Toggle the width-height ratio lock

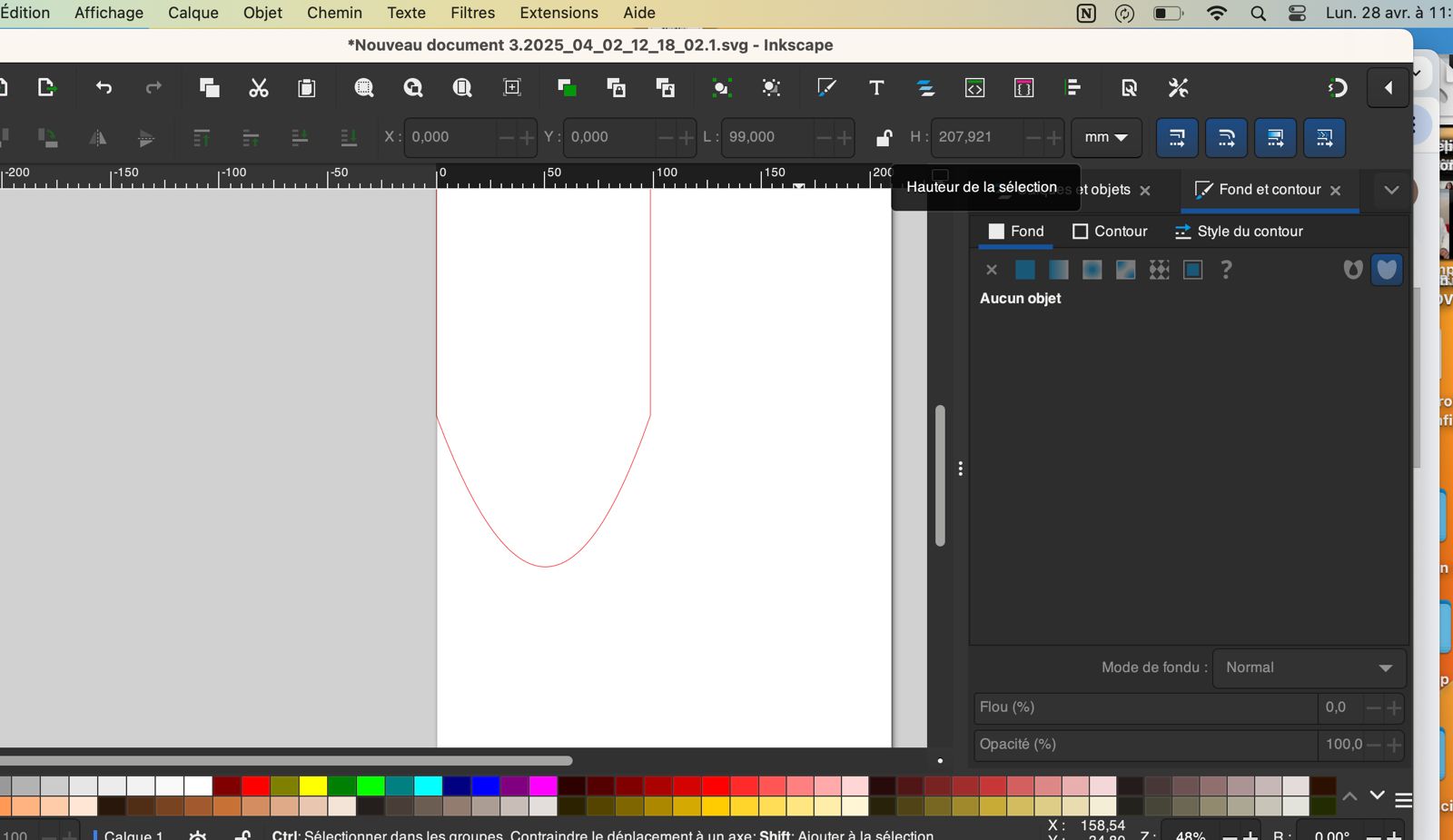(x=883, y=138)
